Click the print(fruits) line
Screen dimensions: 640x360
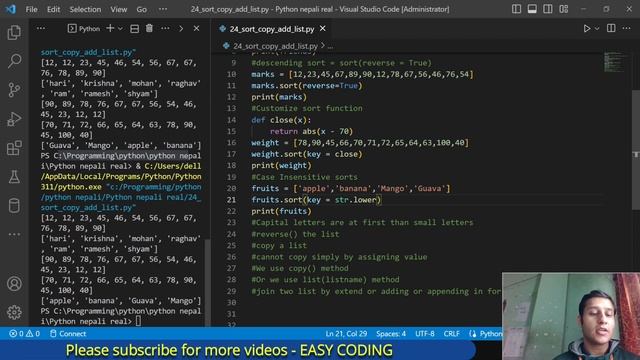pyautogui.click(x=281, y=211)
